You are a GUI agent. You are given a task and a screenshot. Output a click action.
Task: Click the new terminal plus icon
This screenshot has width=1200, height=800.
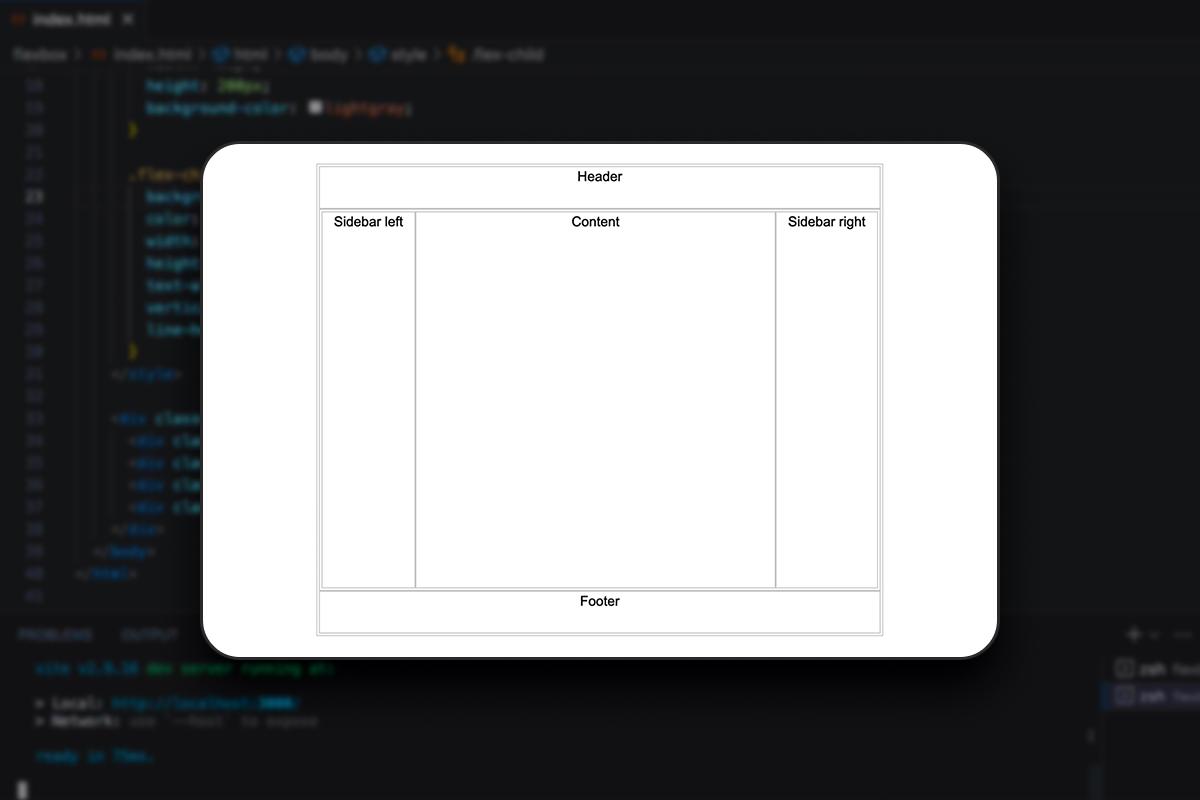click(1134, 635)
